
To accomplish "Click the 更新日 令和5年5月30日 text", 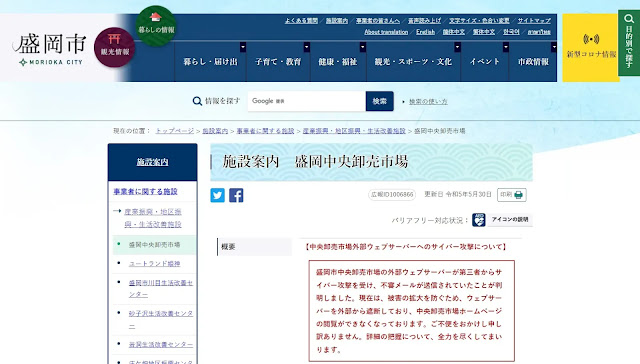I will tap(458, 194).
